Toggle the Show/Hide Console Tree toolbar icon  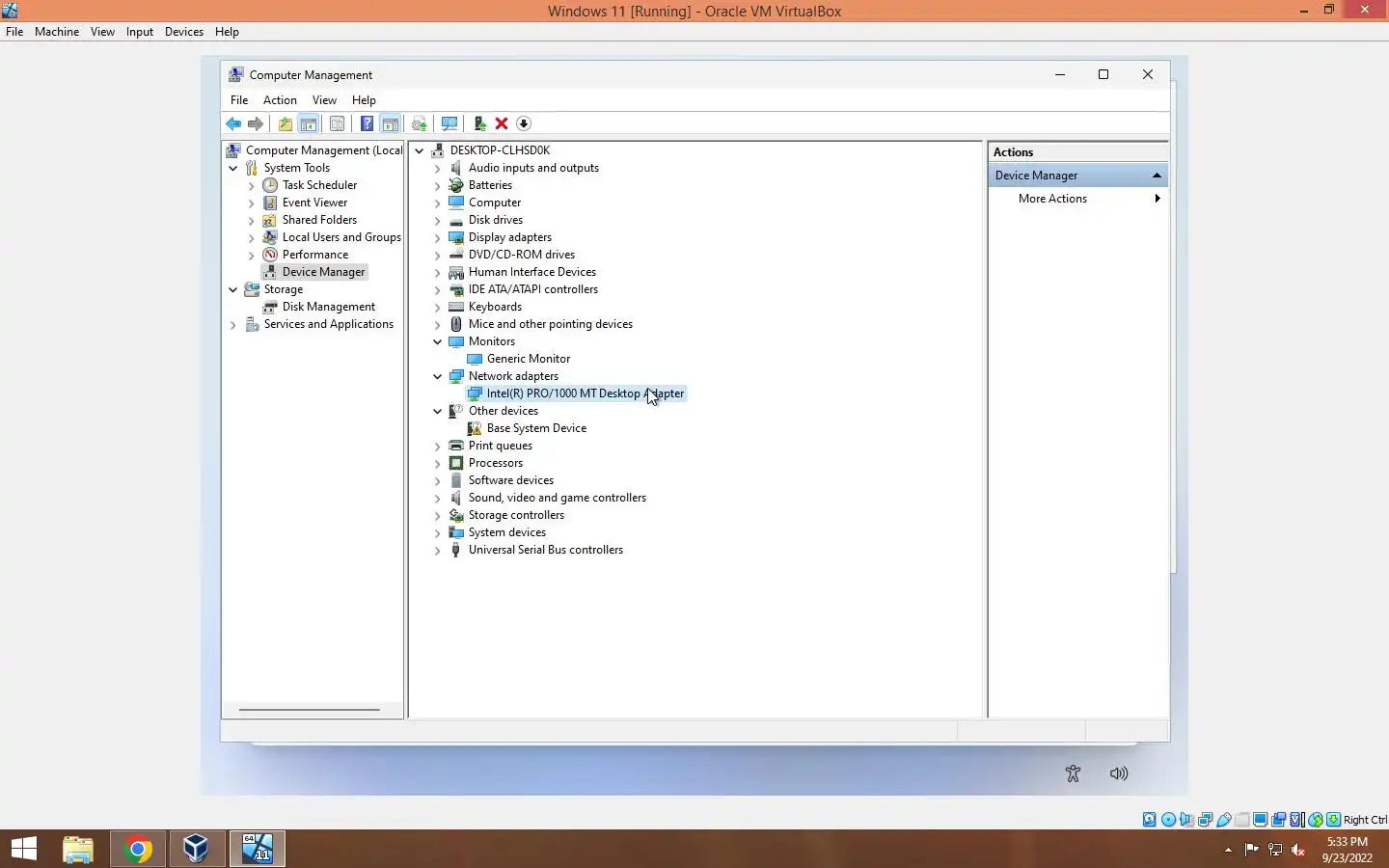click(309, 123)
